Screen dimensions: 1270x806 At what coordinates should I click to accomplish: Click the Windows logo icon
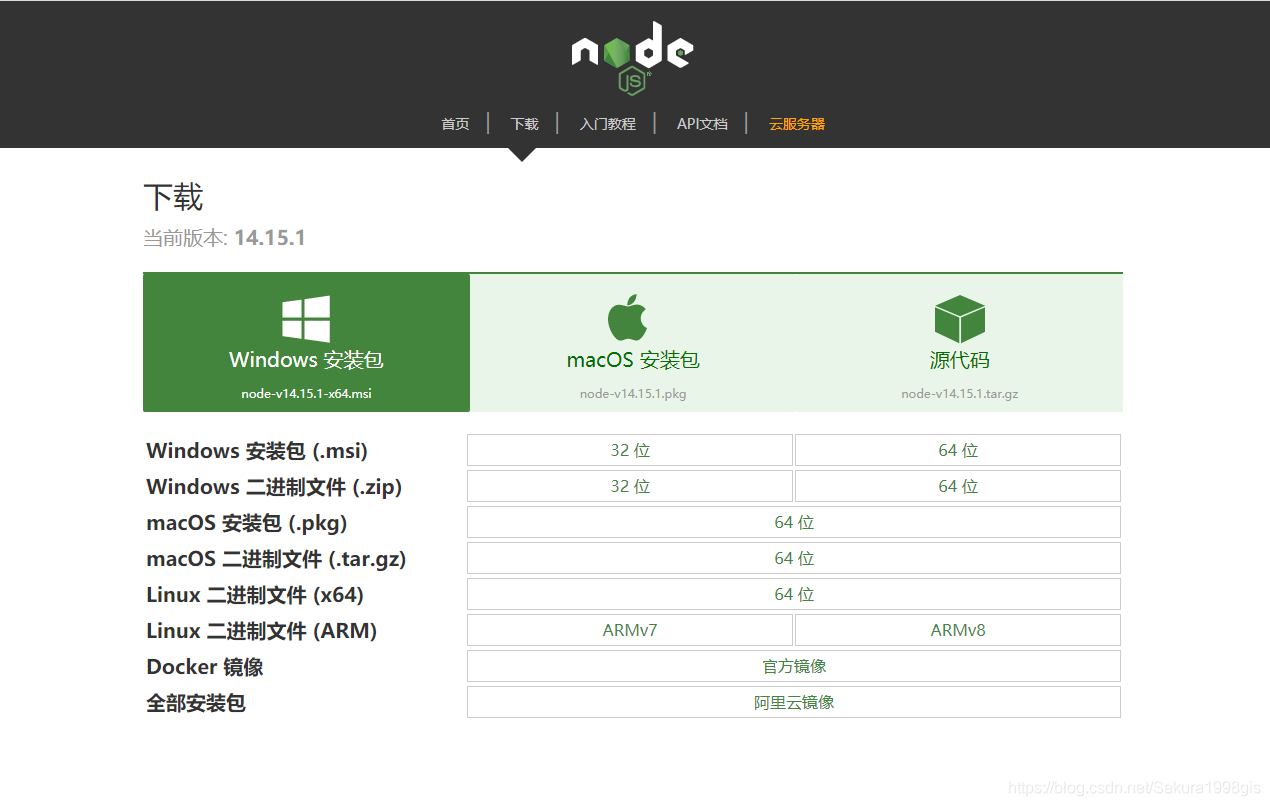(x=306, y=319)
